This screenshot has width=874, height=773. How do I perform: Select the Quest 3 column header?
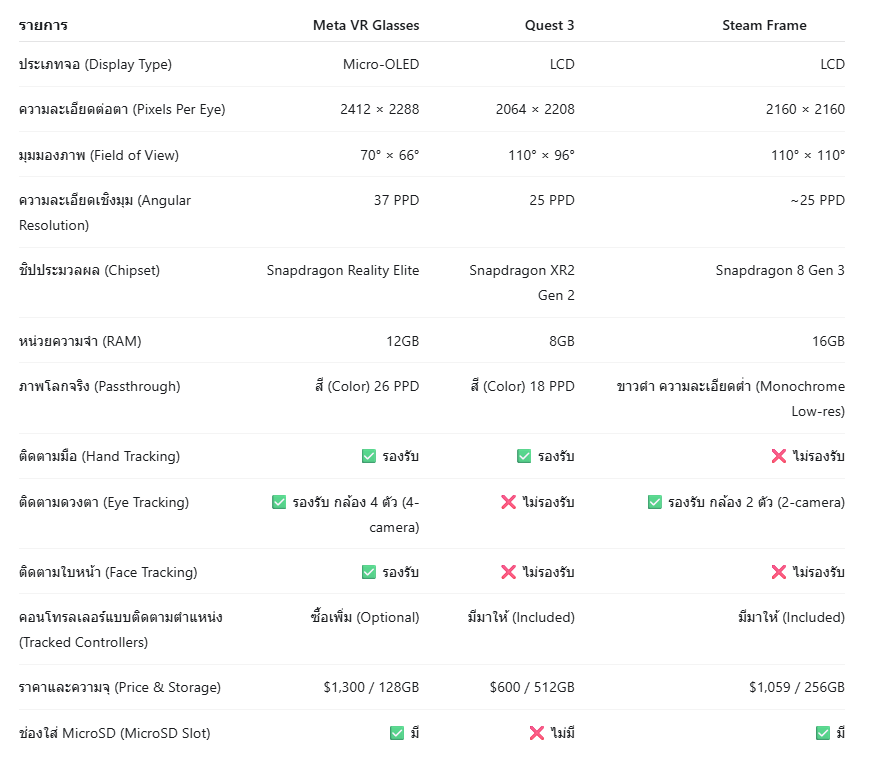tap(549, 25)
